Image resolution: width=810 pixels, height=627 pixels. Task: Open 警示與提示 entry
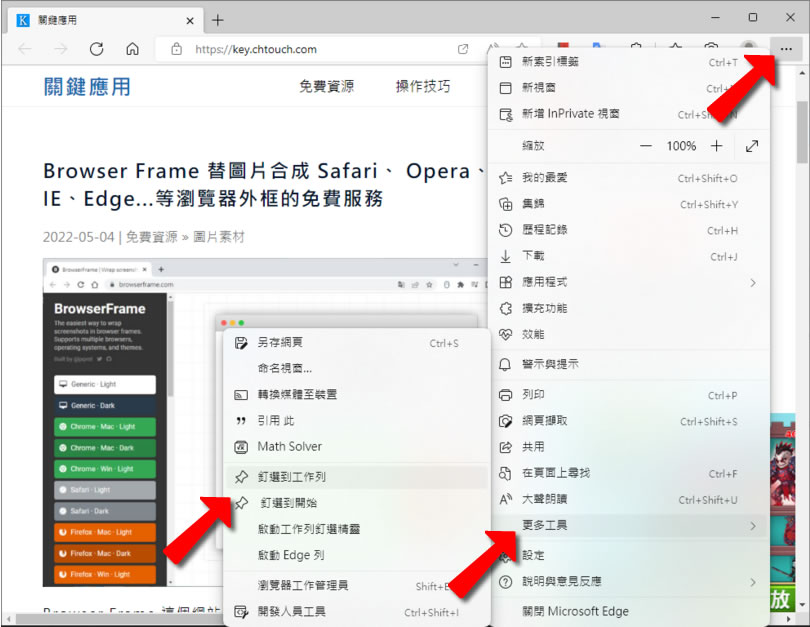pyautogui.click(x=628, y=364)
